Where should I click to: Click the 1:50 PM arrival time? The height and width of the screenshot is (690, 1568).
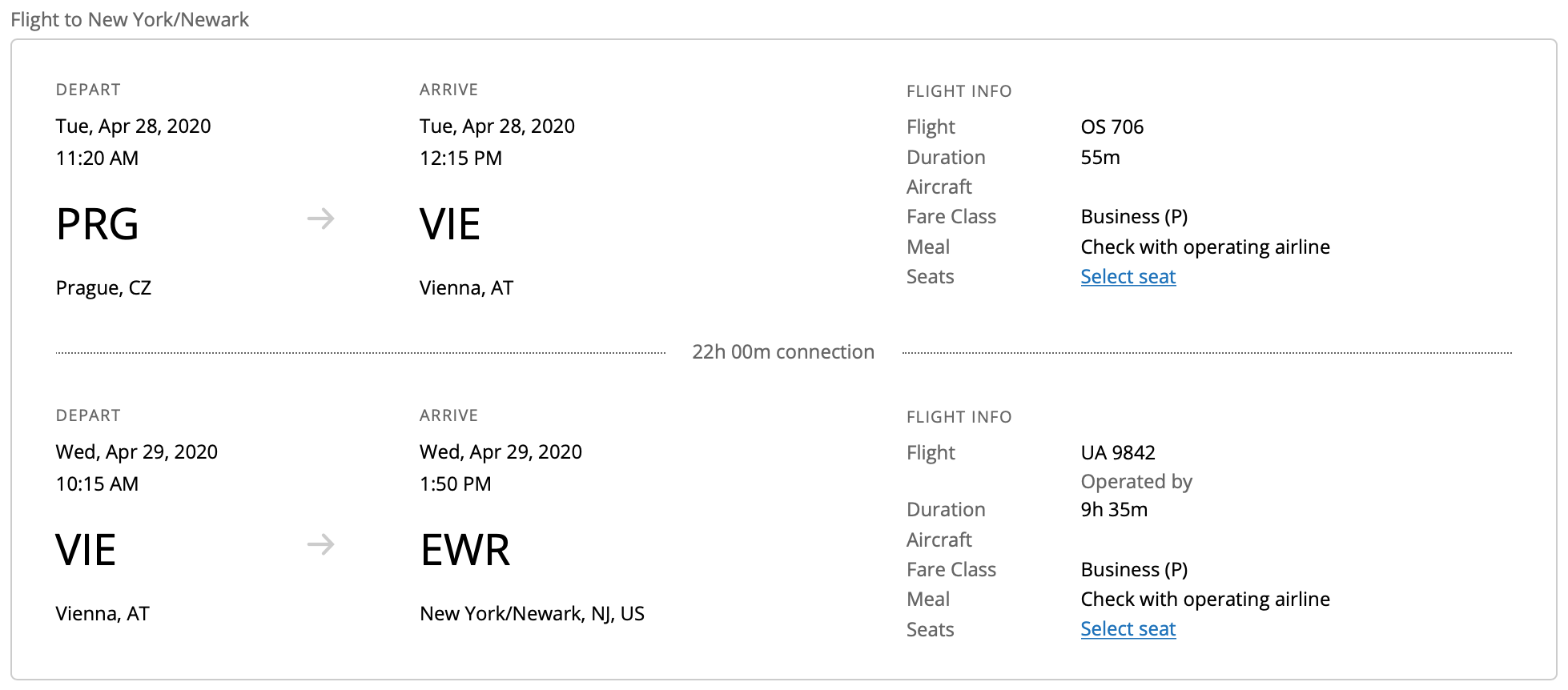[x=455, y=484]
